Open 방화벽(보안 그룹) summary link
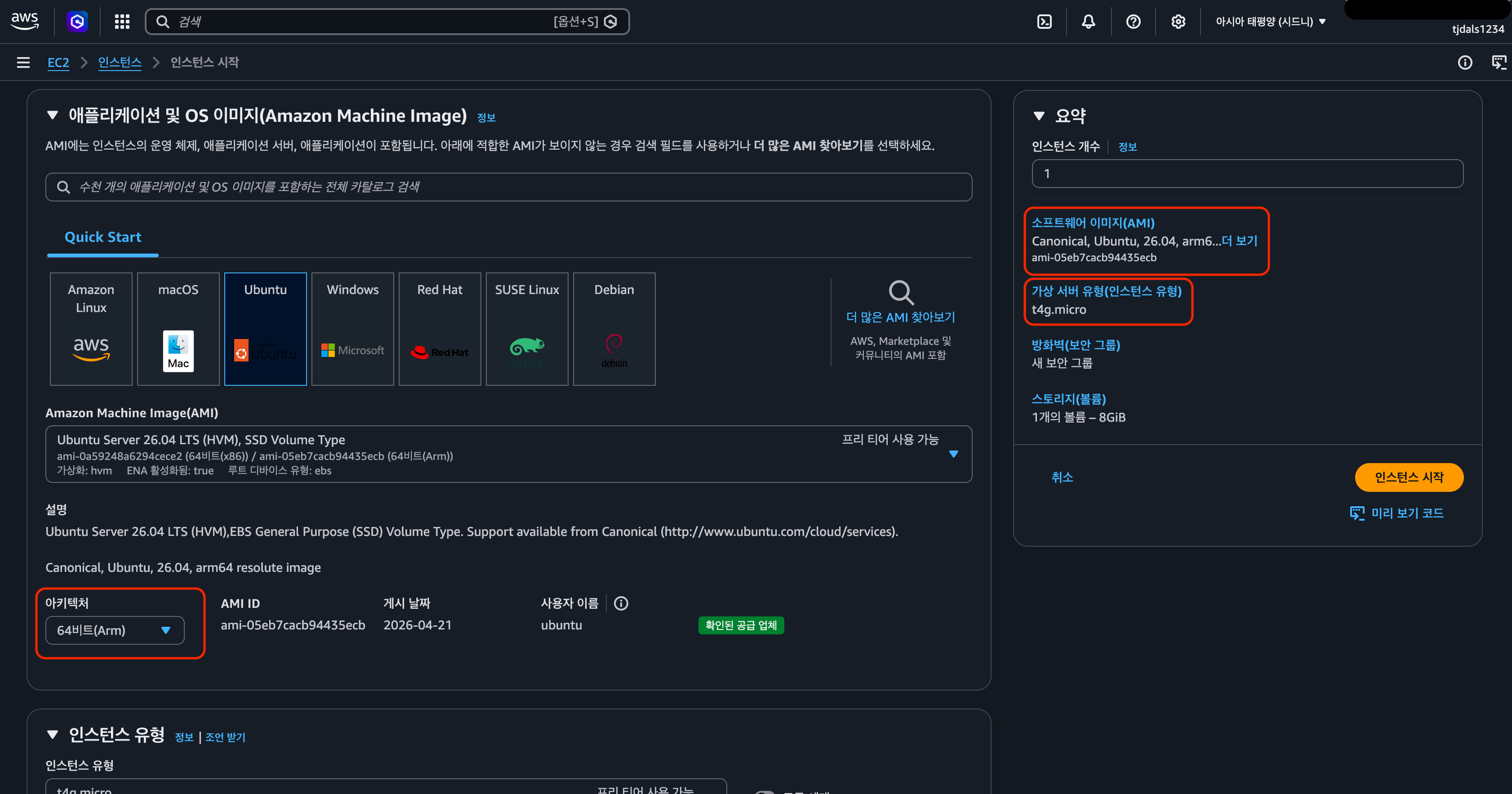 click(x=1076, y=345)
